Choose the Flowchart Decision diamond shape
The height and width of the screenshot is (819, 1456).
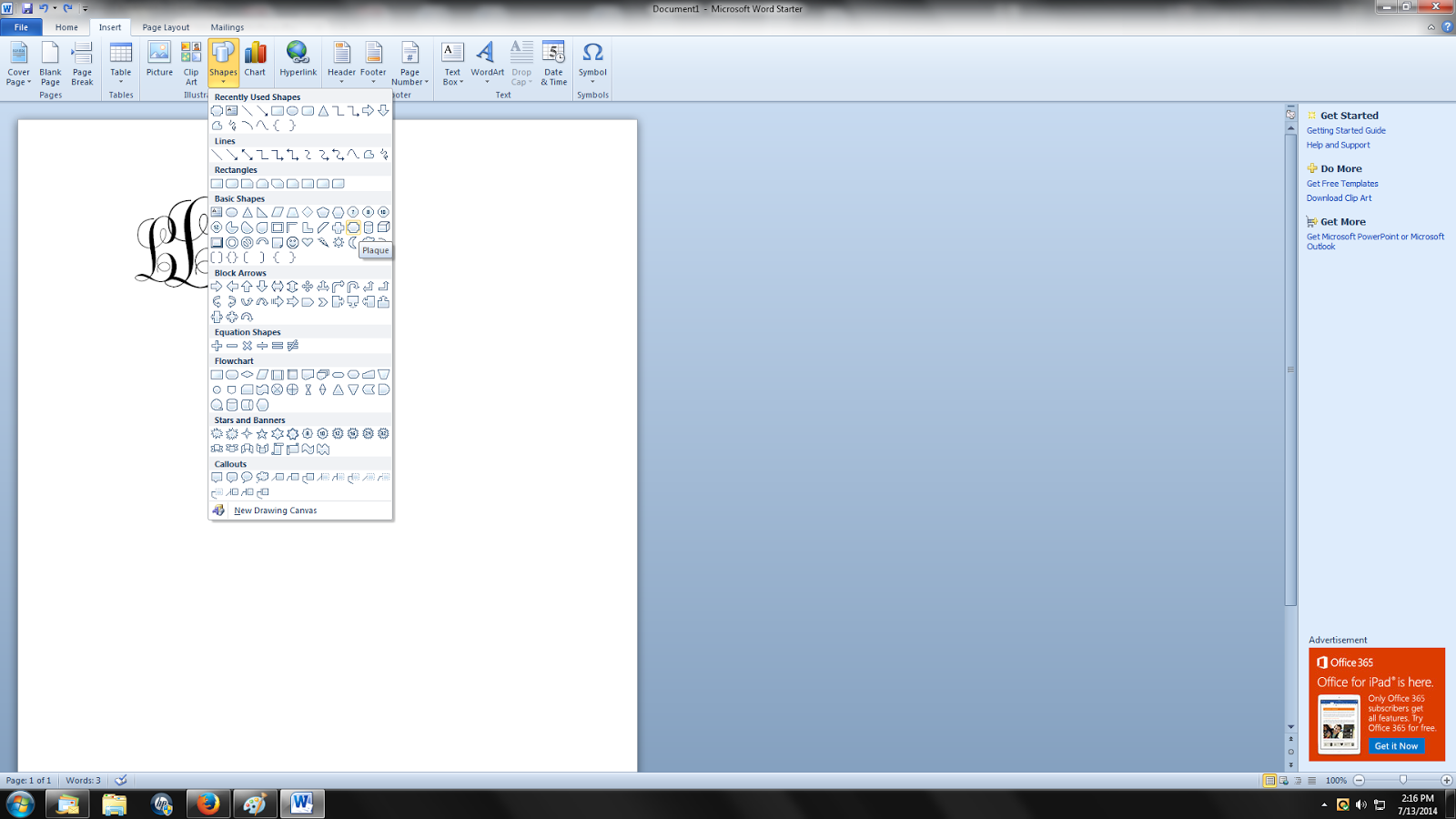click(247, 375)
